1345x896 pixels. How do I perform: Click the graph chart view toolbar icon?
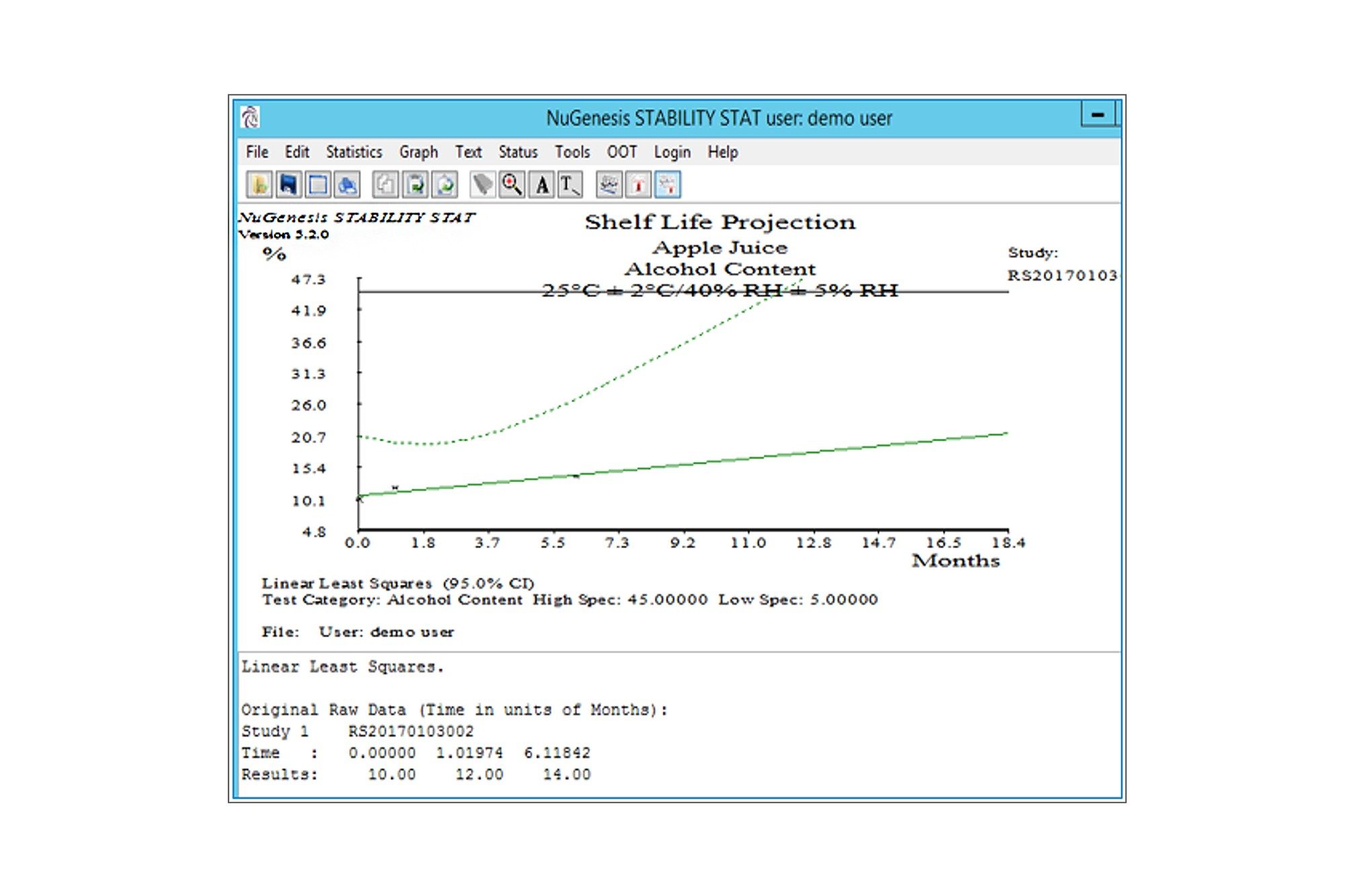[609, 185]
